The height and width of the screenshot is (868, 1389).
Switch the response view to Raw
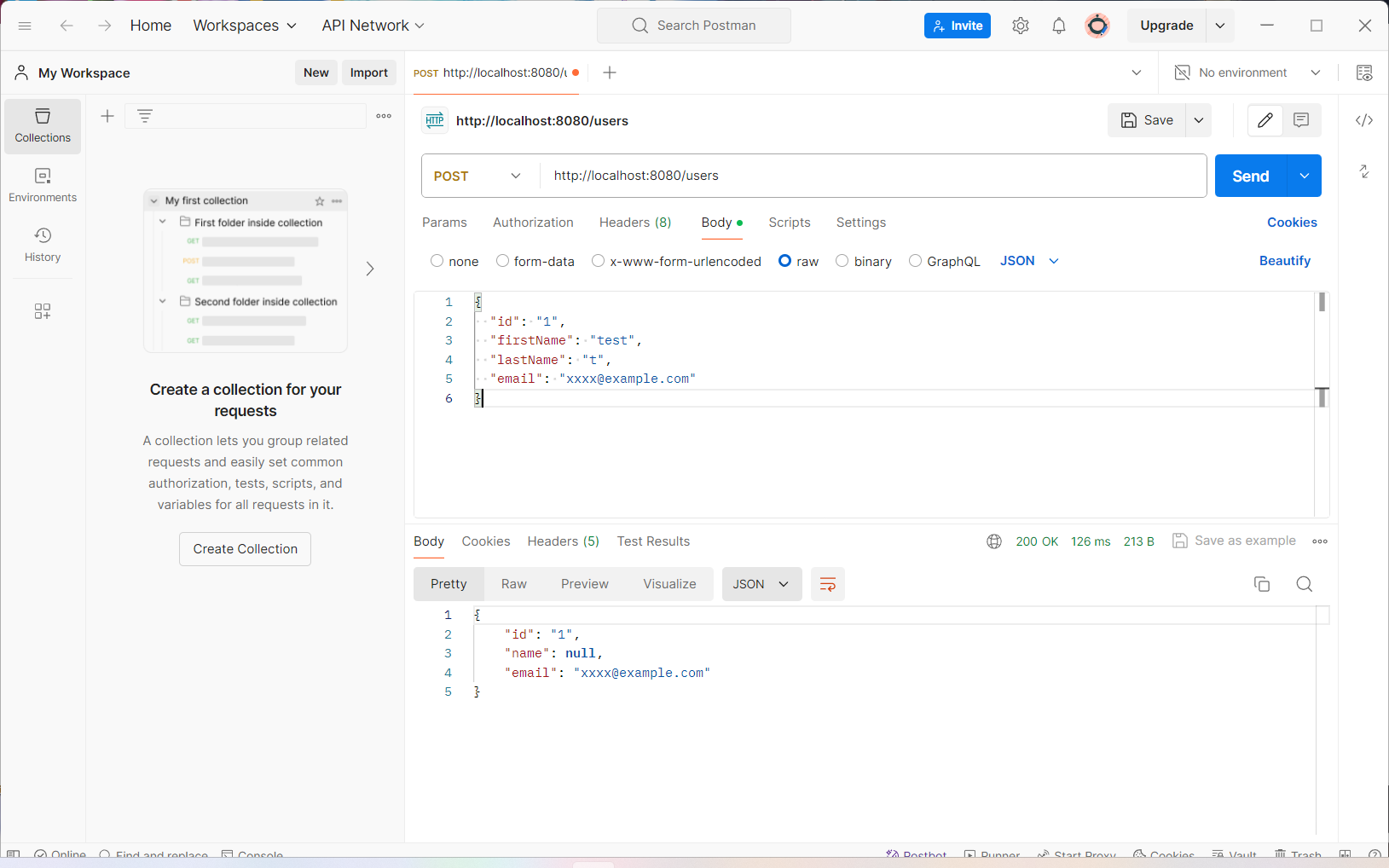[x=514, y=584]
